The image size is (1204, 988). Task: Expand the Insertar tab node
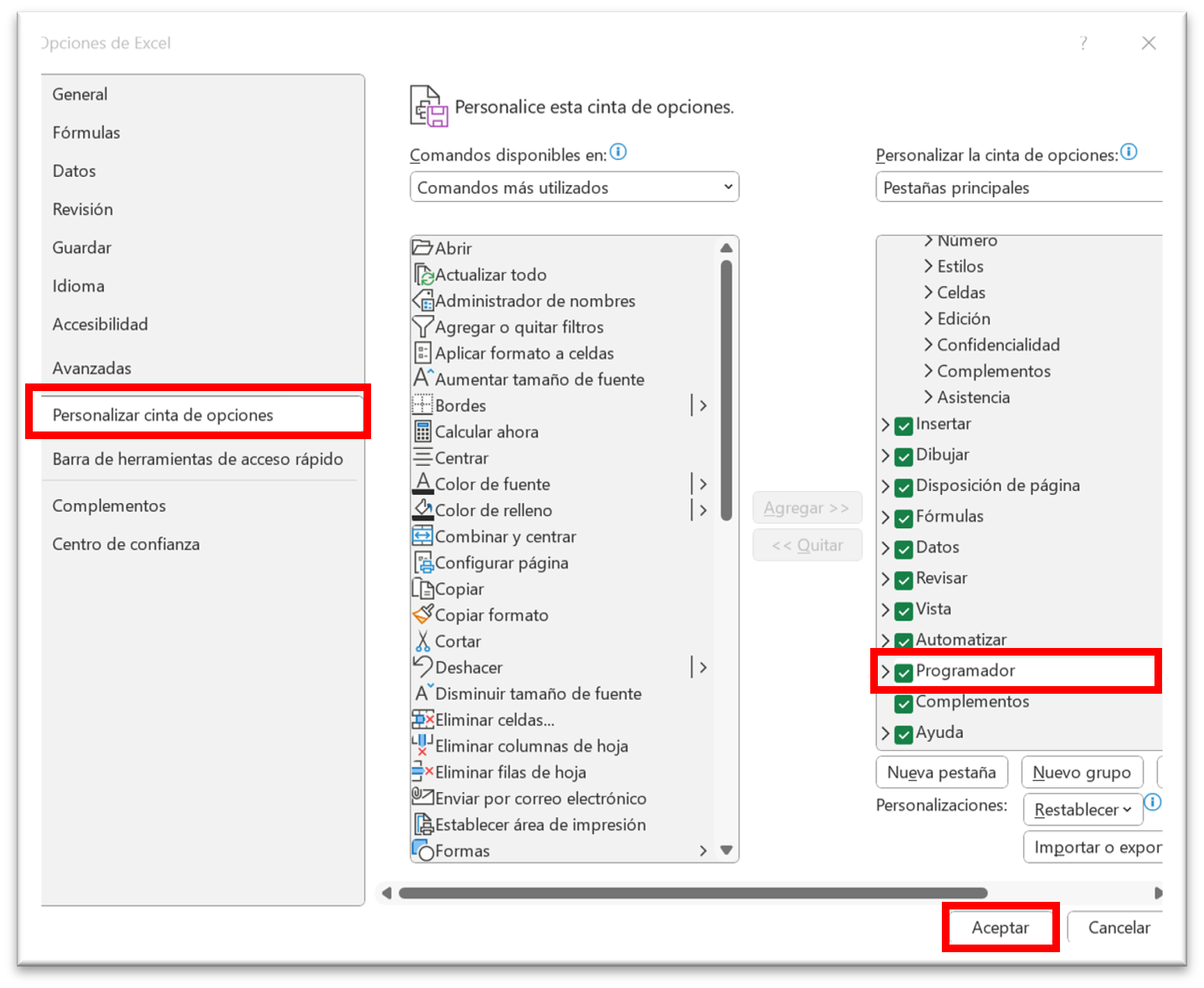point(885,425)
